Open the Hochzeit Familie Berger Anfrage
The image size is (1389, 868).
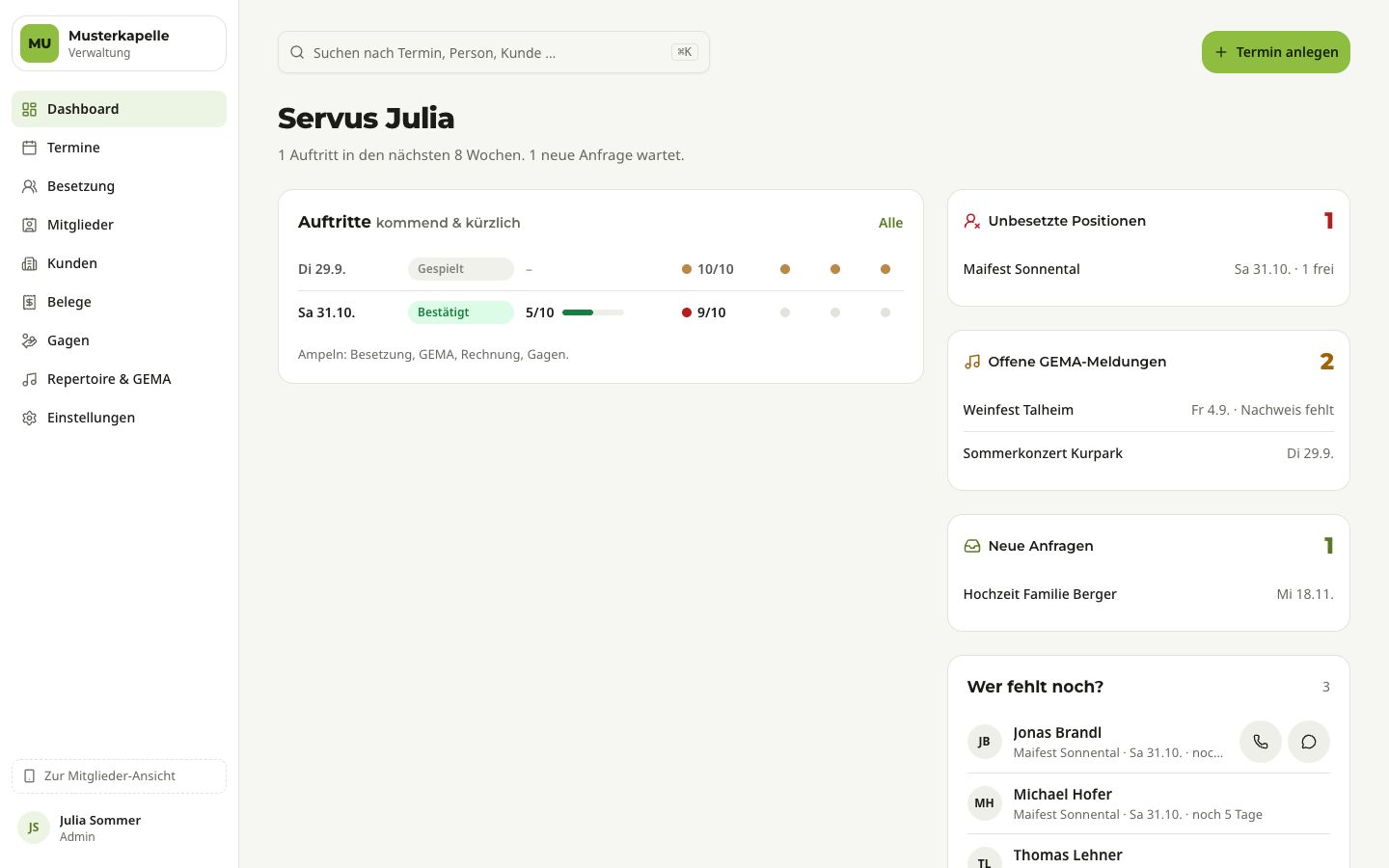[x=1148, y=594]
